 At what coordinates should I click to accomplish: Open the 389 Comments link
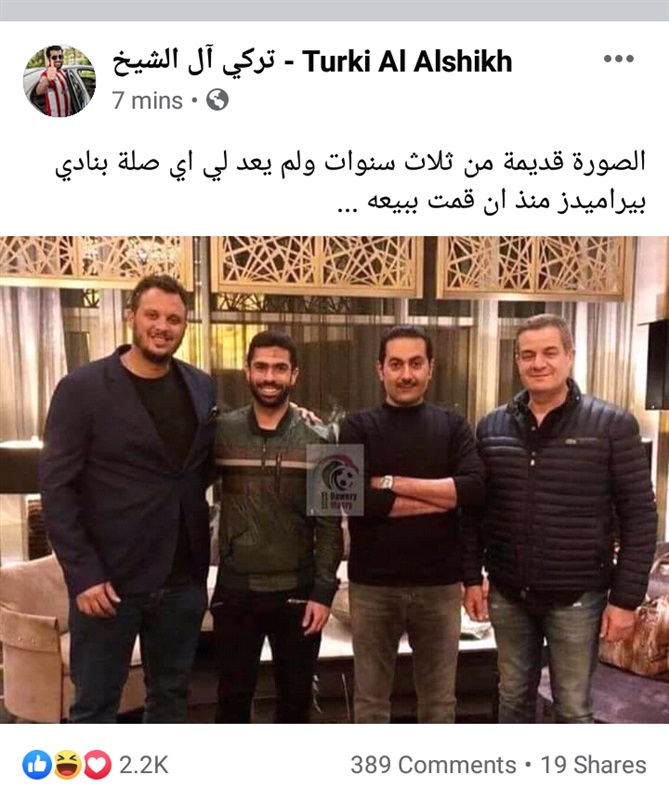433,765
